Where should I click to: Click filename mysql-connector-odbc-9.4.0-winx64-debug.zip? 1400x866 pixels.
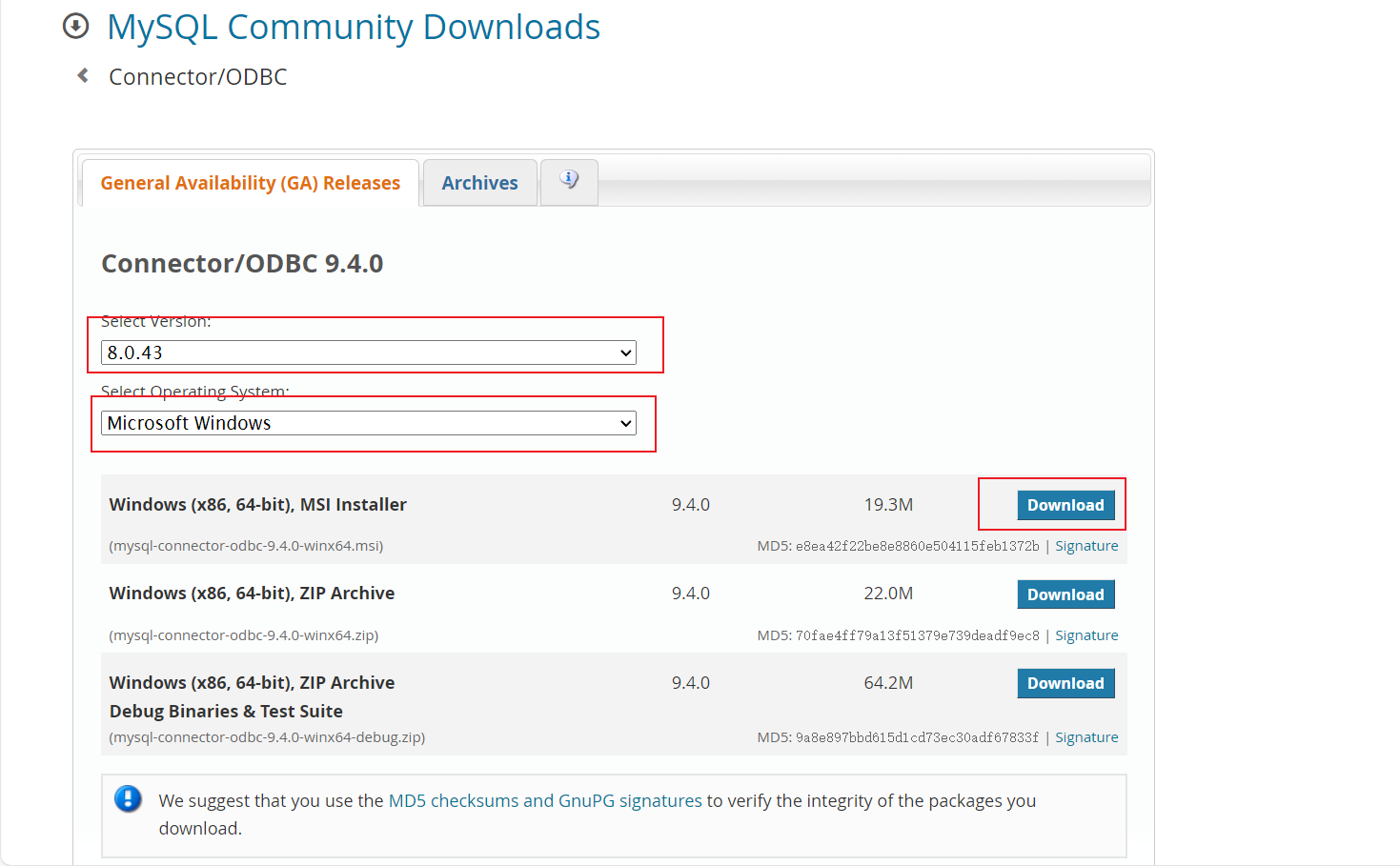(x=267, y=737)
